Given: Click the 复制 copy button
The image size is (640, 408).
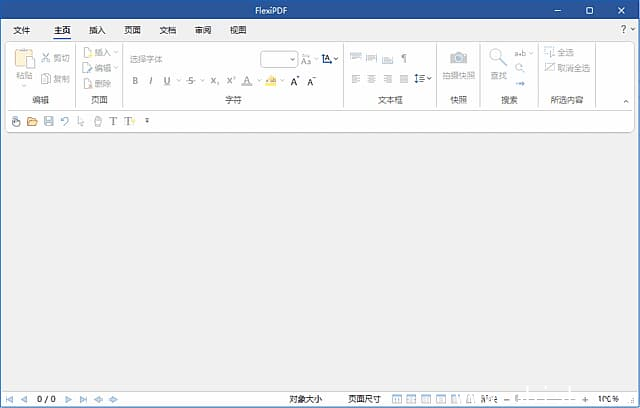Looking at the screenshot, I should (x=56, y=78).
